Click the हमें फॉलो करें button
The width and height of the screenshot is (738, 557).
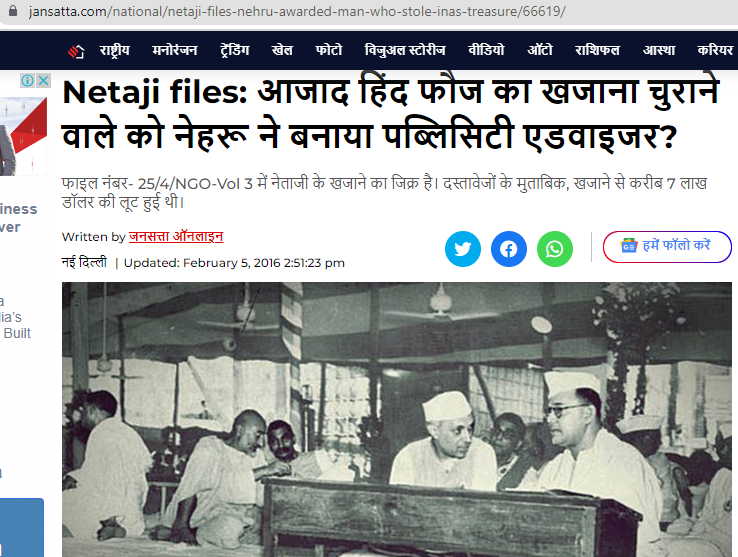pos(667,246)
